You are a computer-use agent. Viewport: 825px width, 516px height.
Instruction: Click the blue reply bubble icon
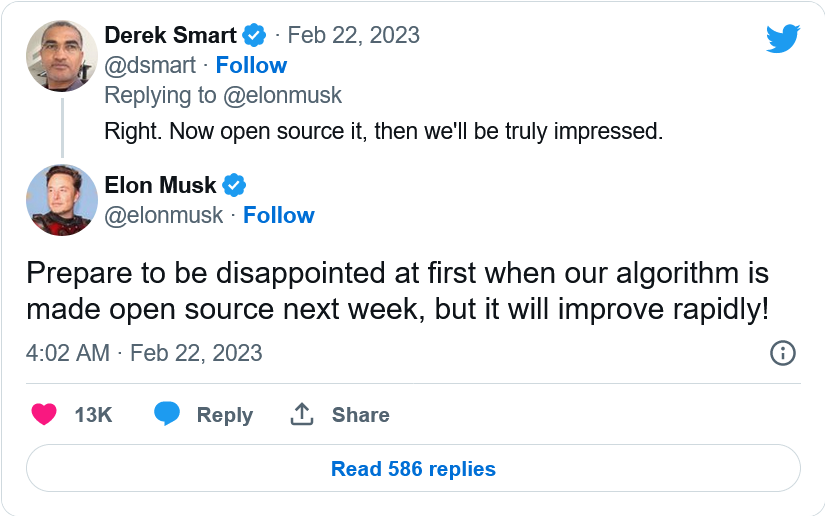pyautogui.click(x=167, y=414)
